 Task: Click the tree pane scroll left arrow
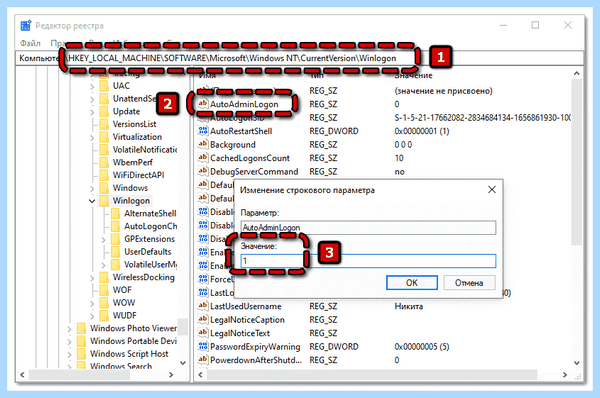[x=22, y=375]
